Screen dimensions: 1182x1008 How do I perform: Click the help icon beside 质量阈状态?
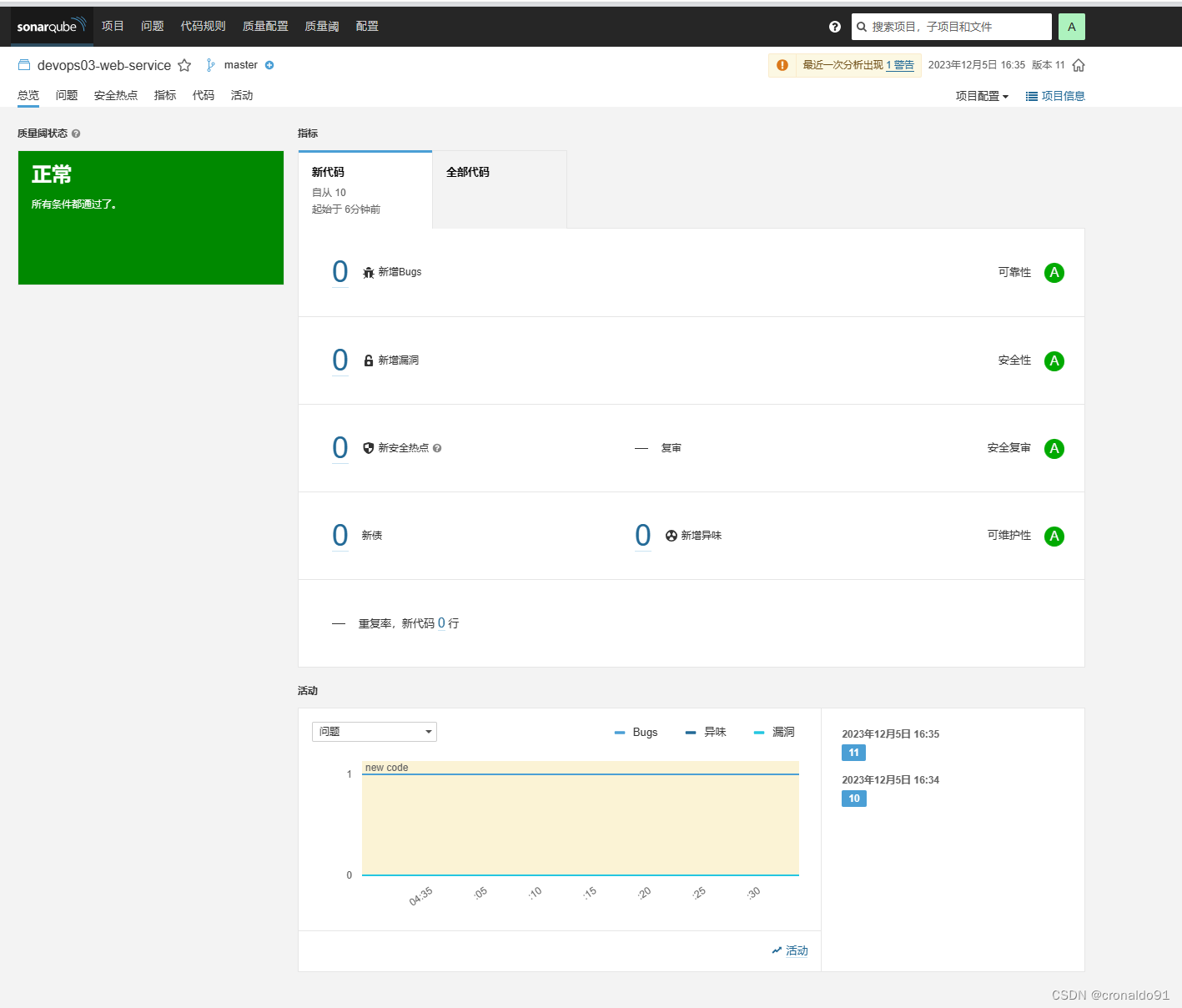[76, 134]
